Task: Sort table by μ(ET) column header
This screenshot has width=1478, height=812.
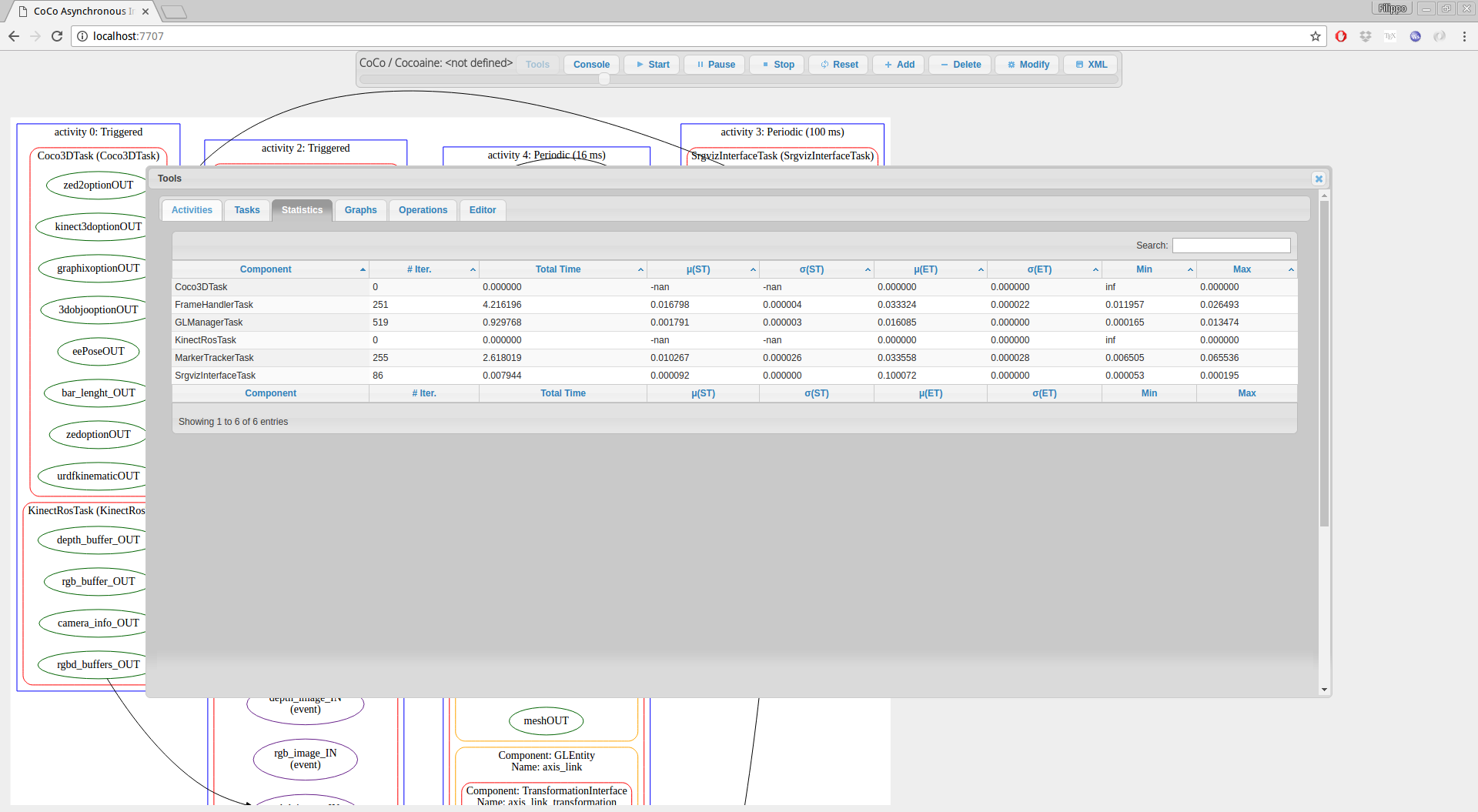Action: click(x=930, y=269)
